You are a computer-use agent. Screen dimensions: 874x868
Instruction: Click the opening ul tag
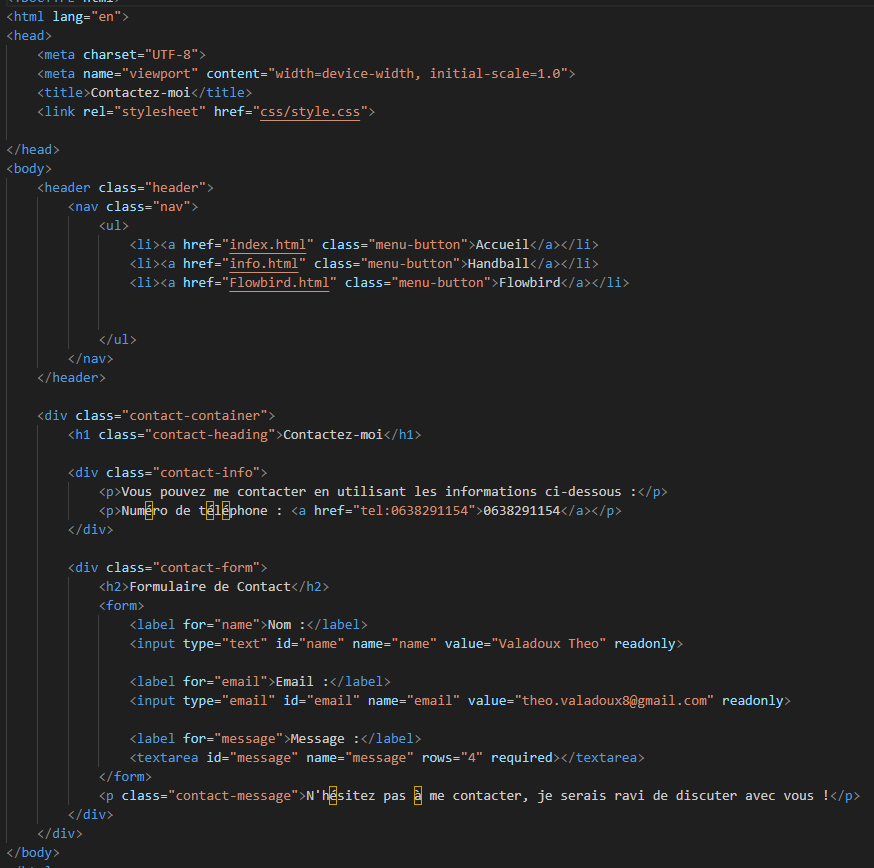(x=114, y=226)
